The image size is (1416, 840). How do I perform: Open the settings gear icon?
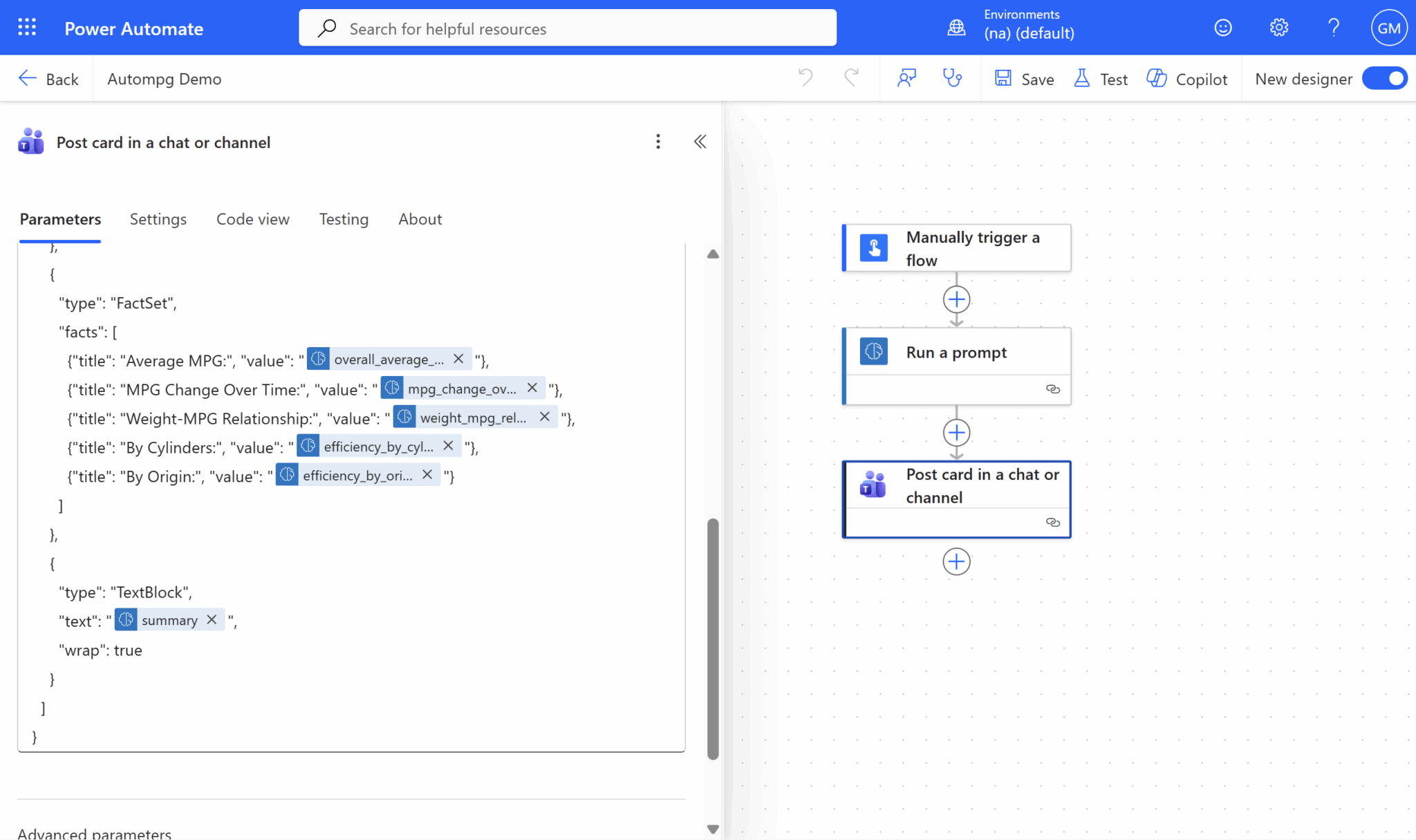(1278, 28)
